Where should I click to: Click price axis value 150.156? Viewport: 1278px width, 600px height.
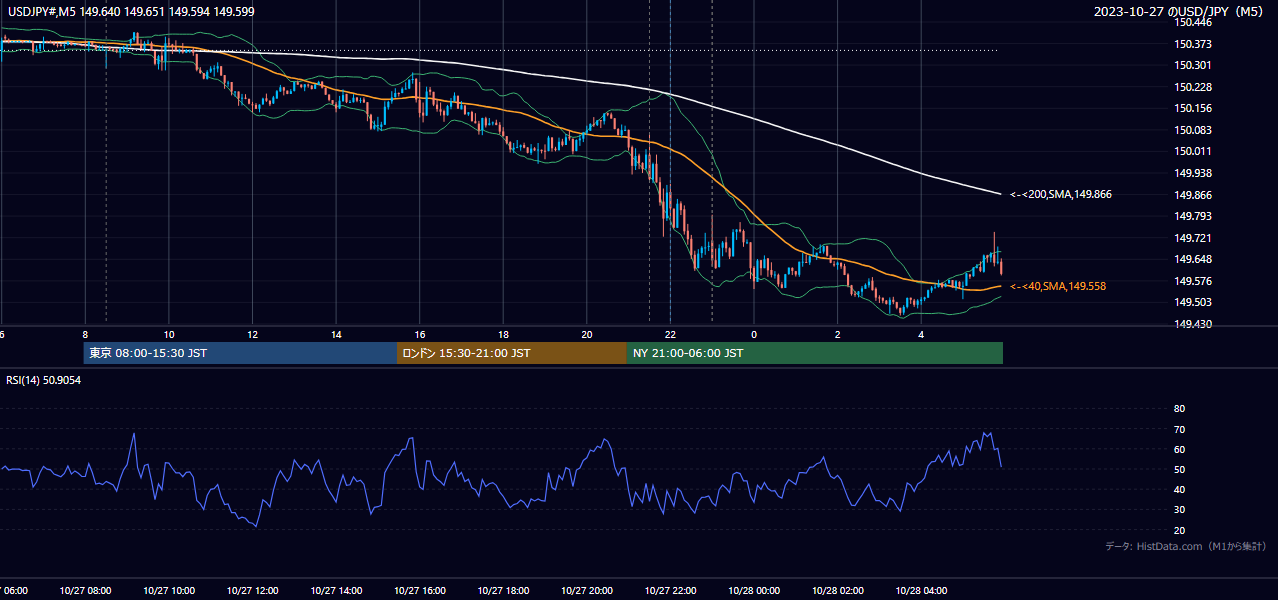coord(1192,108)
